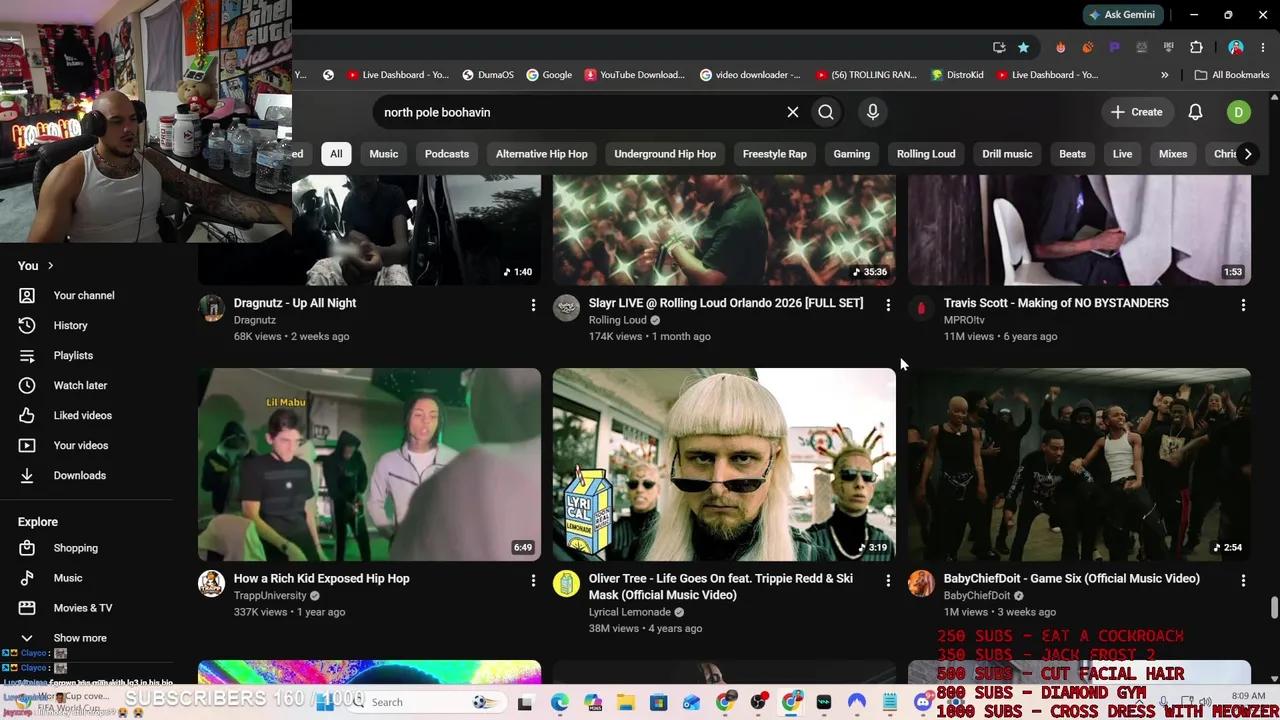Open Microsoft Store from the taskbar
This screenshot has width=1280, height=720.
tap(659, 702)
